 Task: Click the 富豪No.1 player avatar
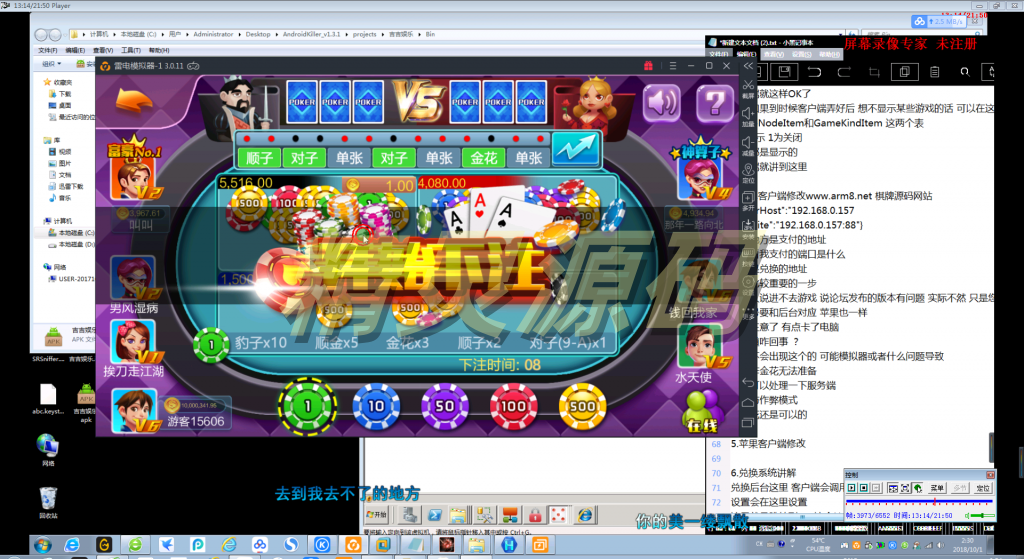click(x=134, y=176)
